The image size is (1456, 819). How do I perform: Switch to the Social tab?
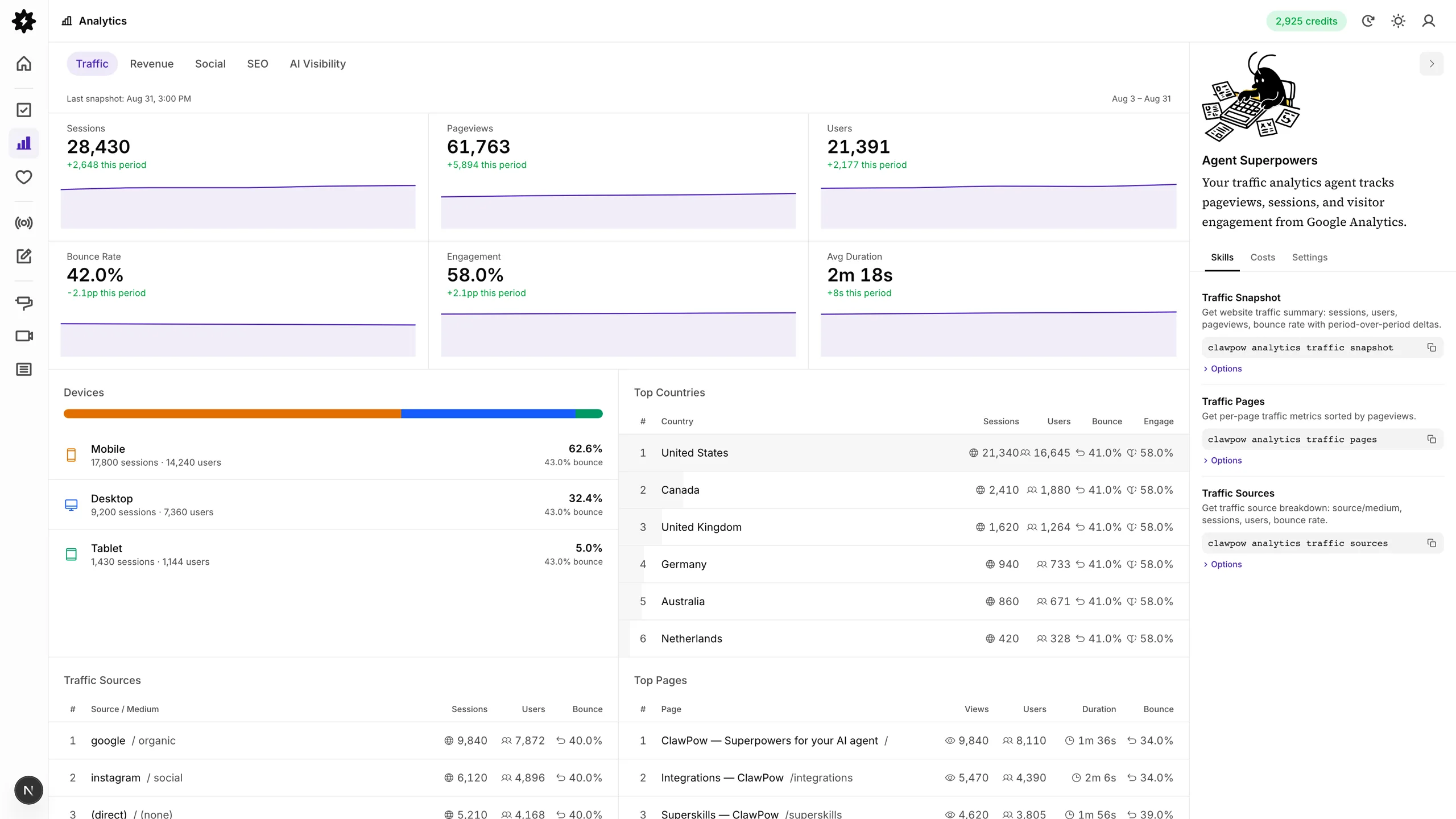210,64
